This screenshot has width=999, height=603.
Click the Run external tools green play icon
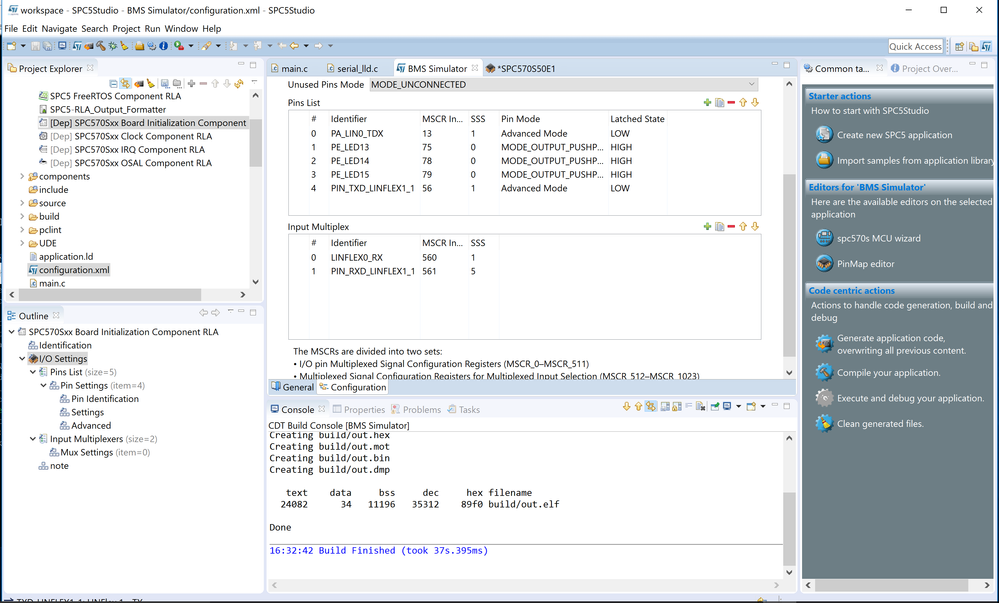(179, 46)
